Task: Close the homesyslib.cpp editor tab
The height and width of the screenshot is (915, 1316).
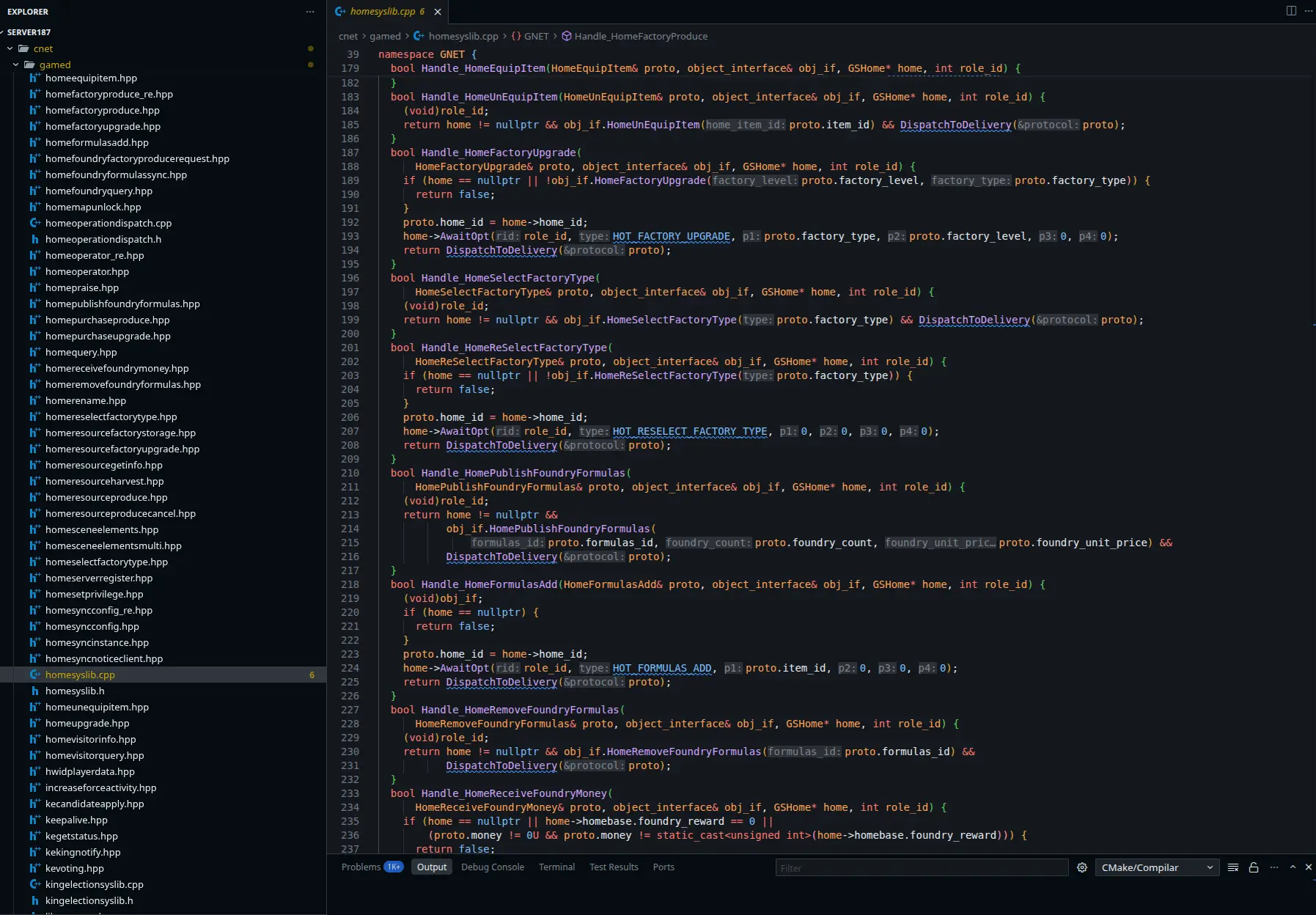Action: click(438, 12)
